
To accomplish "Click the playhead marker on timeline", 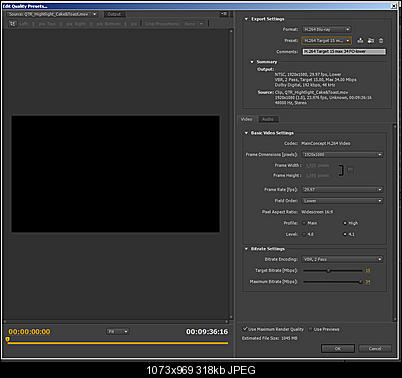I will (8, 339).
